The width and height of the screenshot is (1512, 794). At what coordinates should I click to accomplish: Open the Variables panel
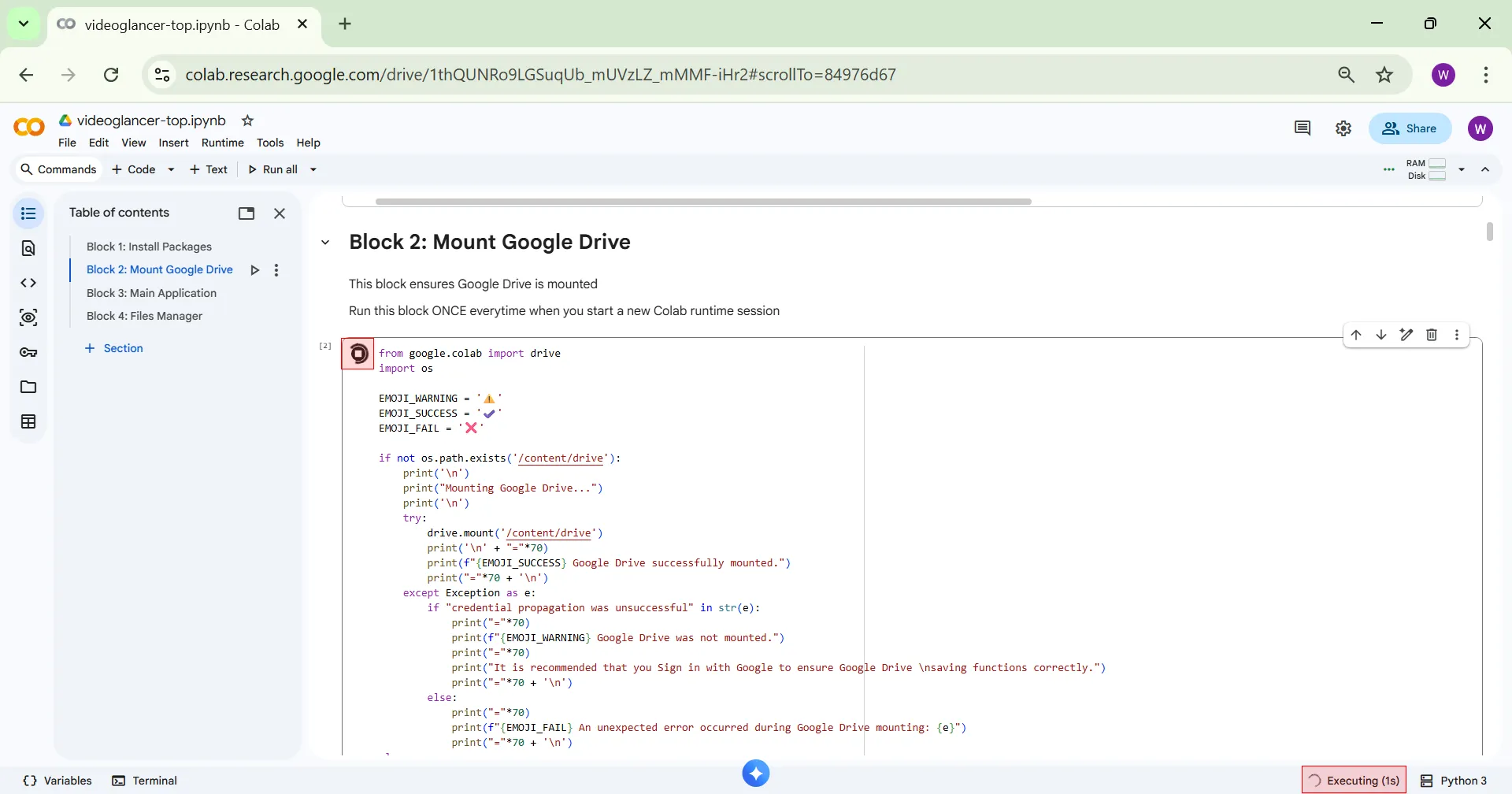(x=57, y=781)
